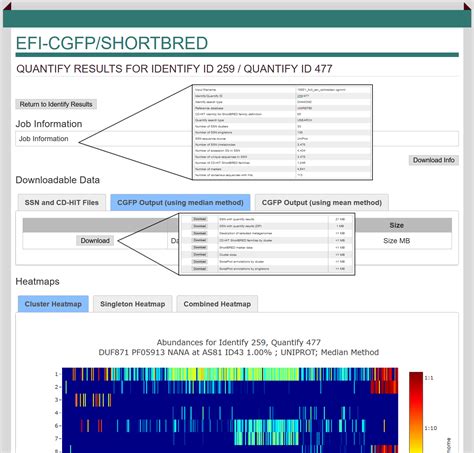Expand the Job Information table row
Screen dimensions: 474x453
(x=237, y=139)
